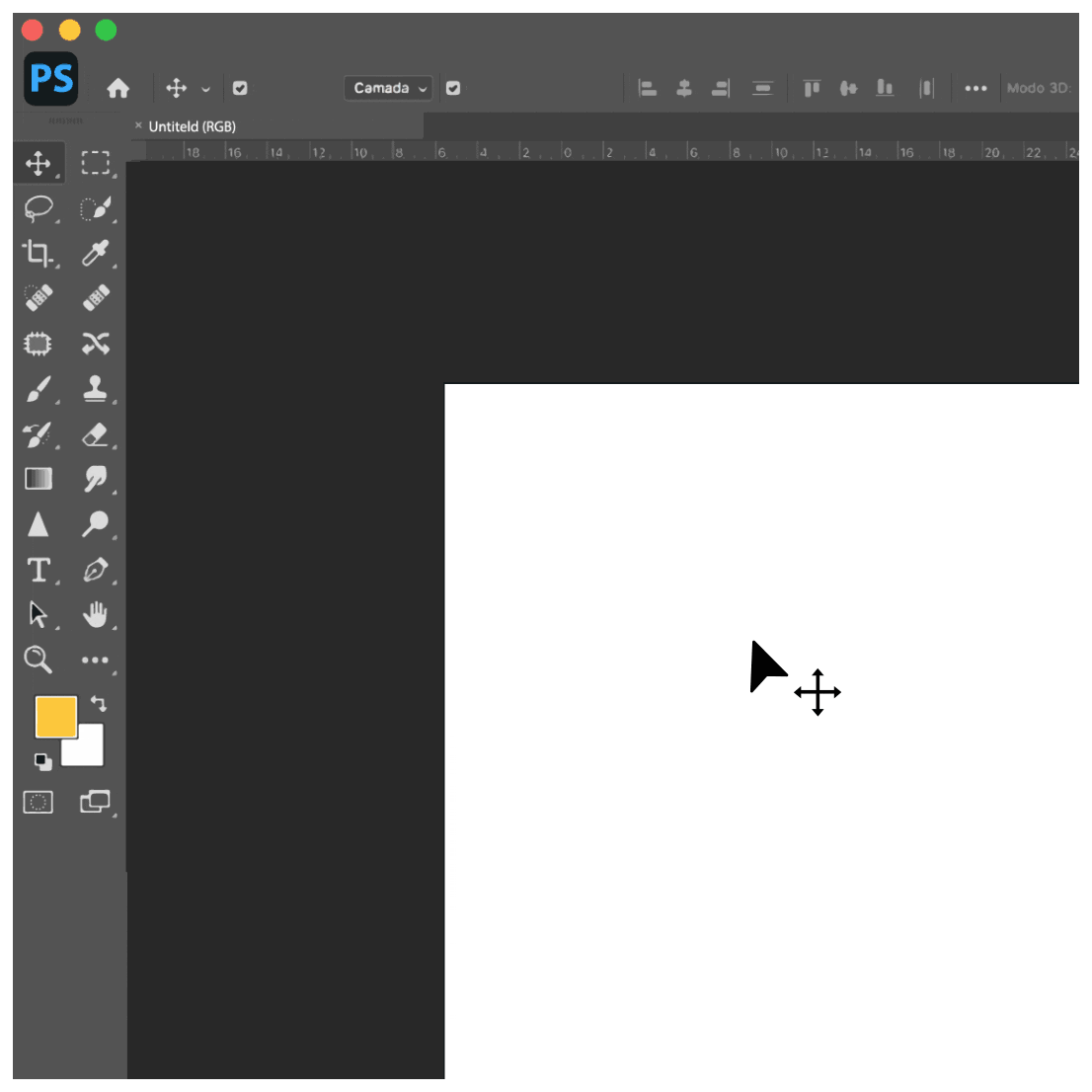The width and height of the screenshot is (1092, 1092).
Task: Activate the Crop tool
Action: tap(39, 253)
